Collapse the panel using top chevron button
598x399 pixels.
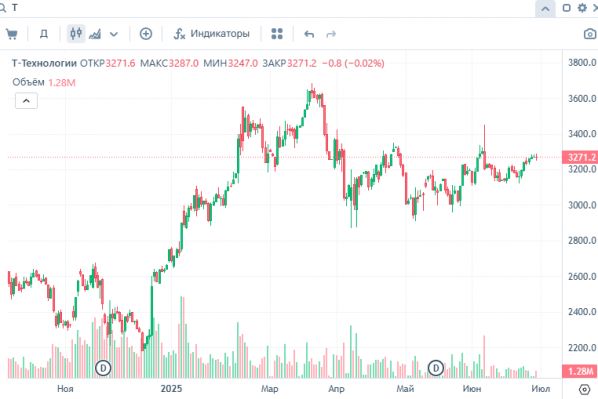pos(545,8)
